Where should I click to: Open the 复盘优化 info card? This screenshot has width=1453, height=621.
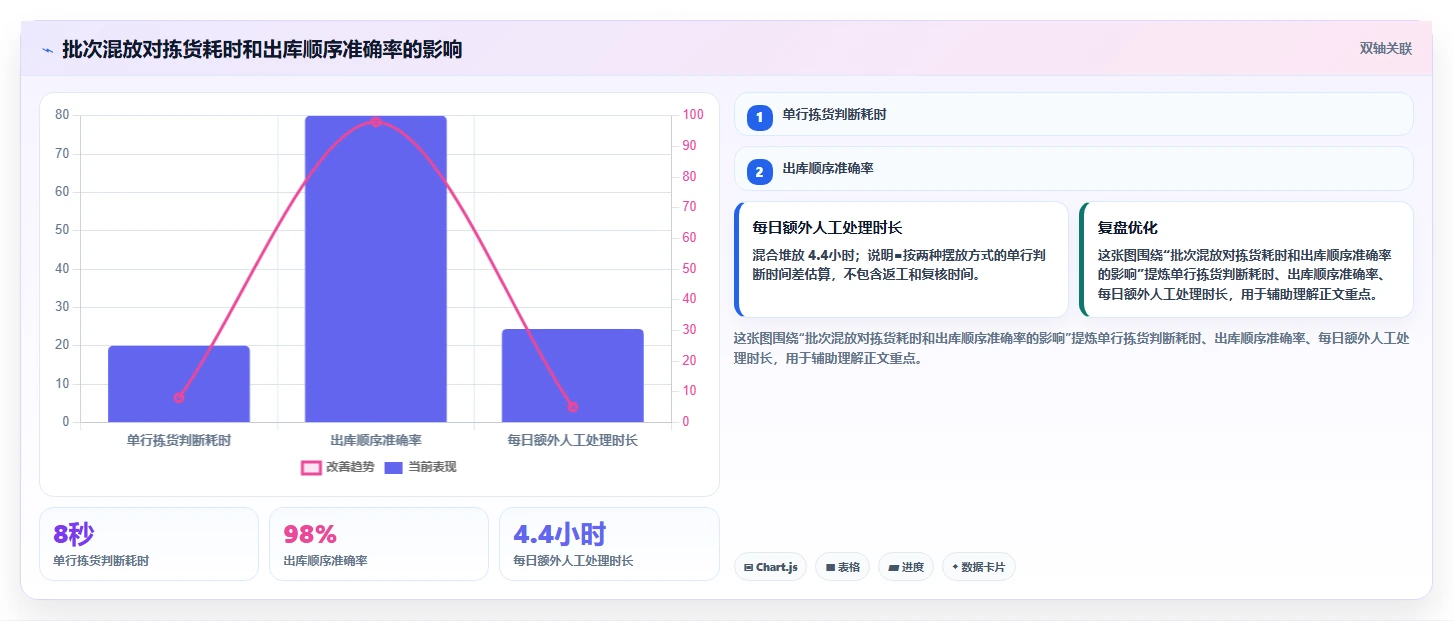coord(1246,260)
